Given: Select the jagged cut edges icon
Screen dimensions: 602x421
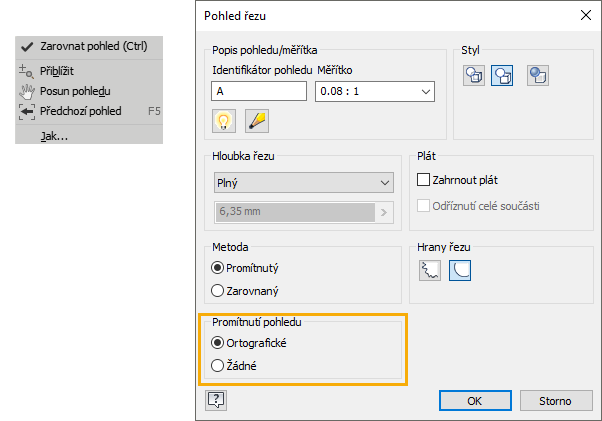Looking at the screenshot, I should click(x=430, y=270).
